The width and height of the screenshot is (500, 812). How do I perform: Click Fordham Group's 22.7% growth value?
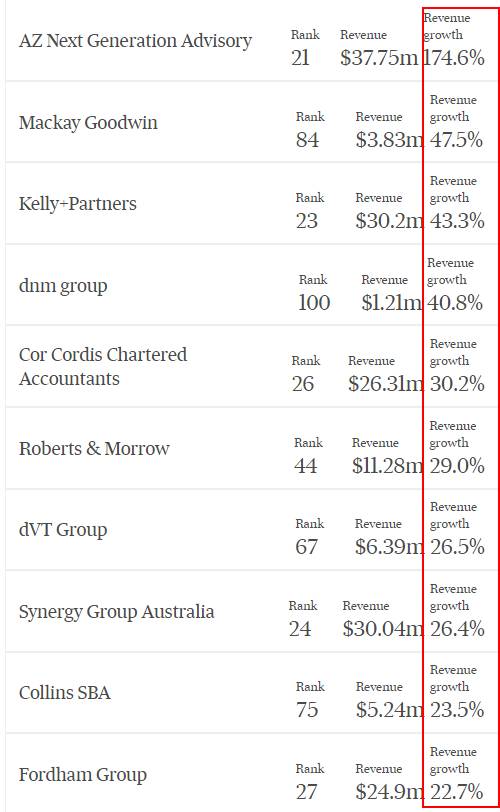[457, 792]
